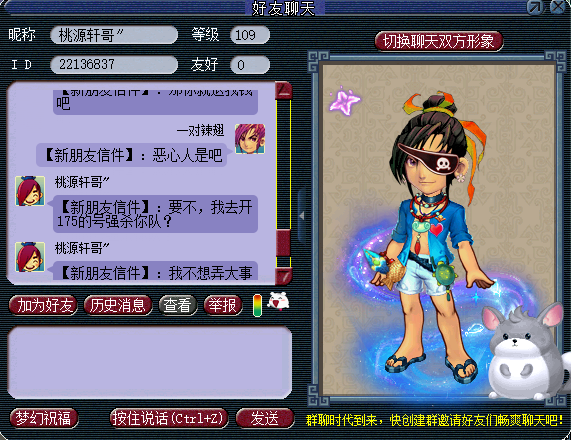Report player with 举报 button
The width and height of the screenshot is (571, 440).
tap(223, 305)
